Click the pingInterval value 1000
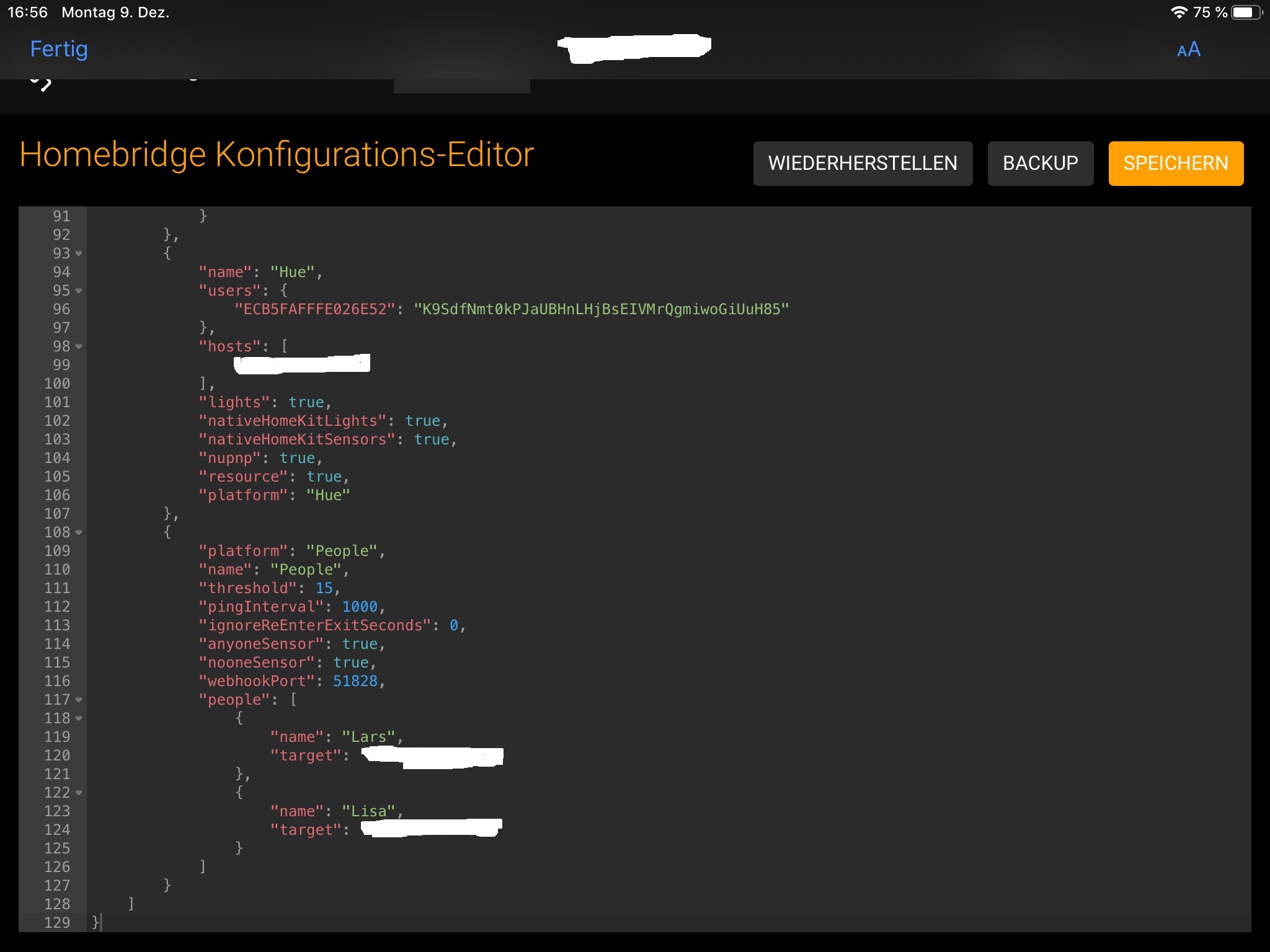Image resolution: width=1270 pixels, height=952 pixels. click(x=360, y=607)
